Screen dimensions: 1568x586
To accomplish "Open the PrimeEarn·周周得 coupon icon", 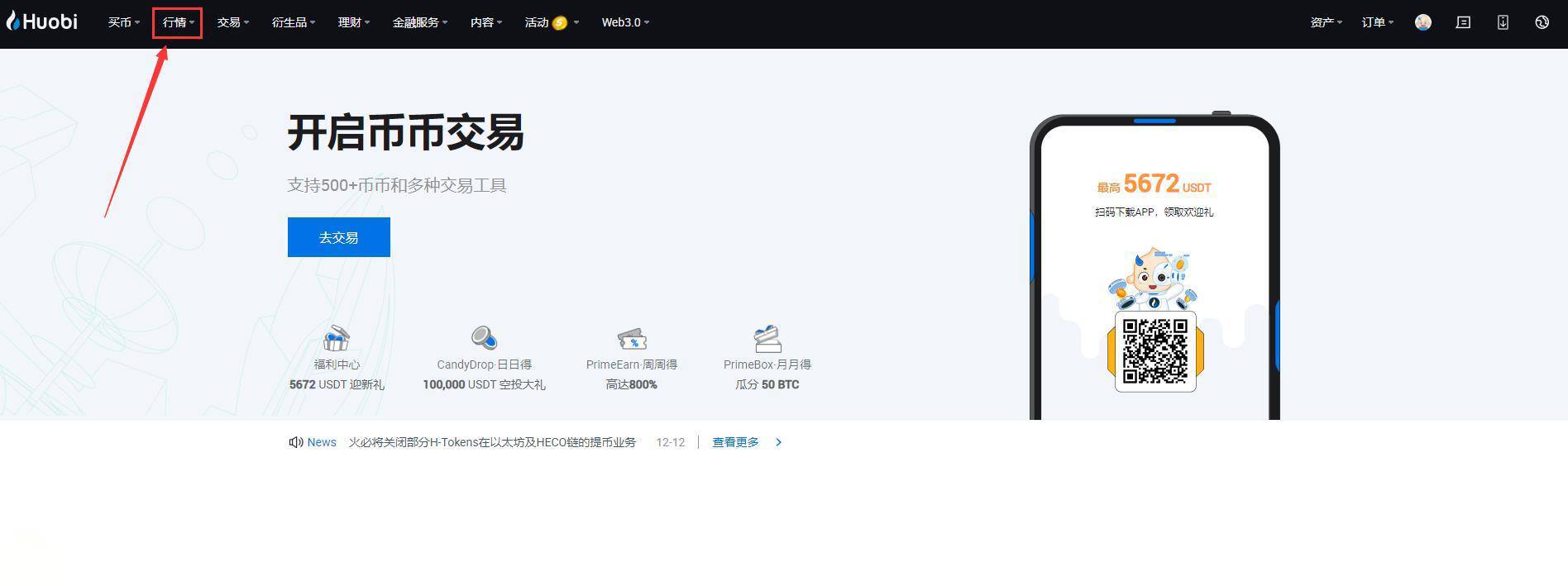I will coord(632,338).
